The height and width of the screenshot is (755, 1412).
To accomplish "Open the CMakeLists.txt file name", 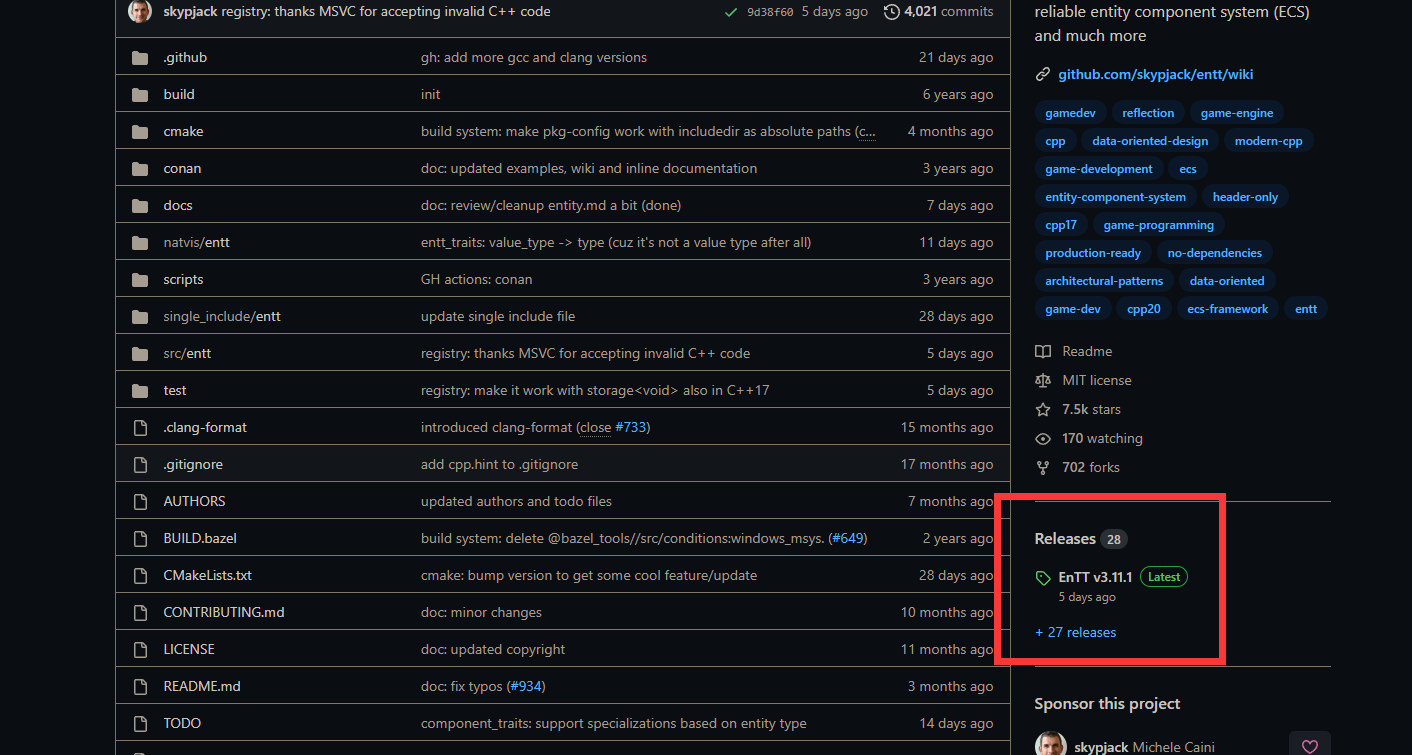I will point(207,575).
